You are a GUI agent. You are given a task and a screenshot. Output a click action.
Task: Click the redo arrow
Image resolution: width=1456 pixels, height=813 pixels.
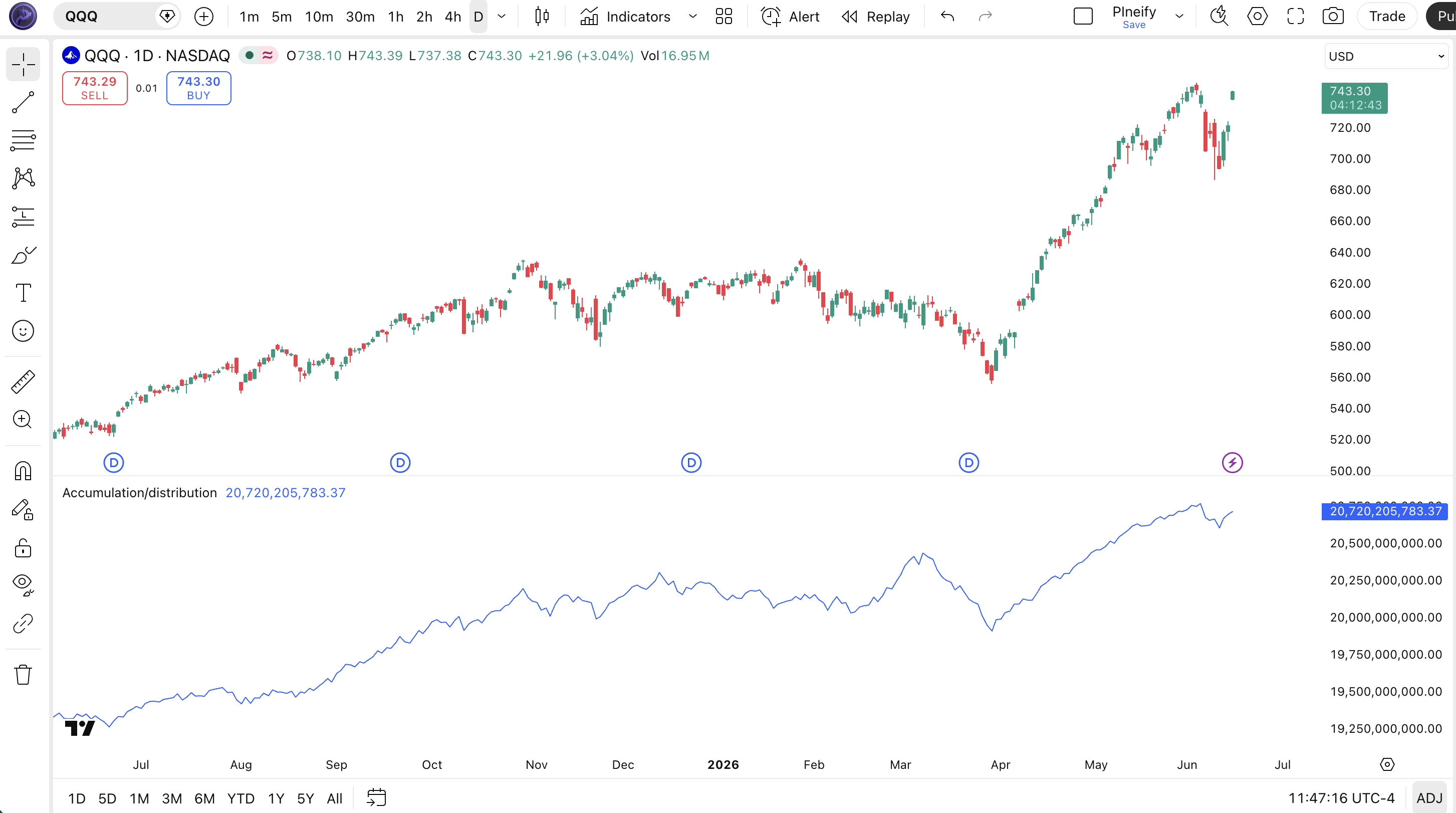click(x=985, y=17)
